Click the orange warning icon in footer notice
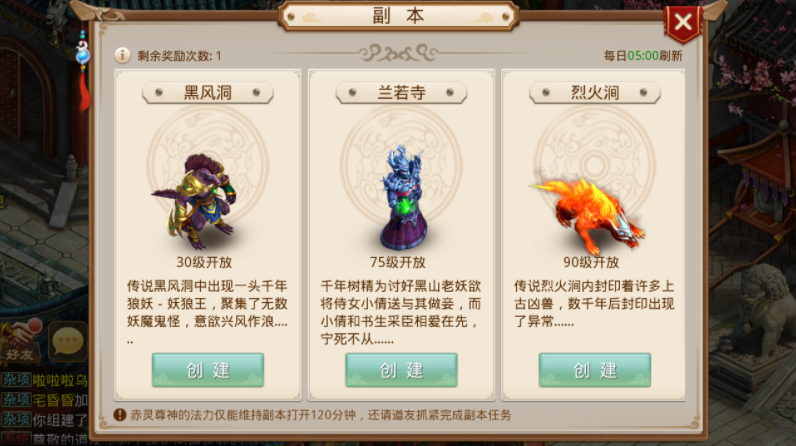The image size is (796, 446). pos(120,415)
